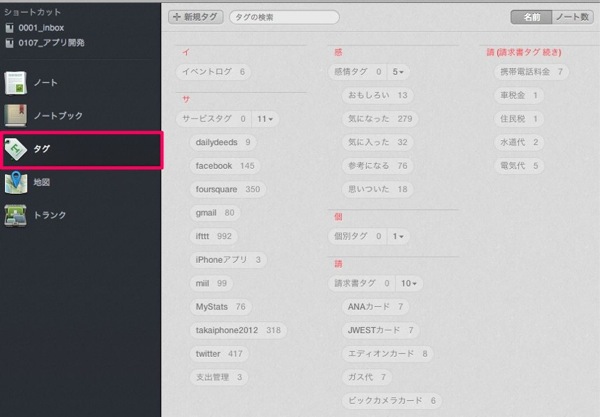Open the Notes icon in sidebar

(x=16, y=83)
